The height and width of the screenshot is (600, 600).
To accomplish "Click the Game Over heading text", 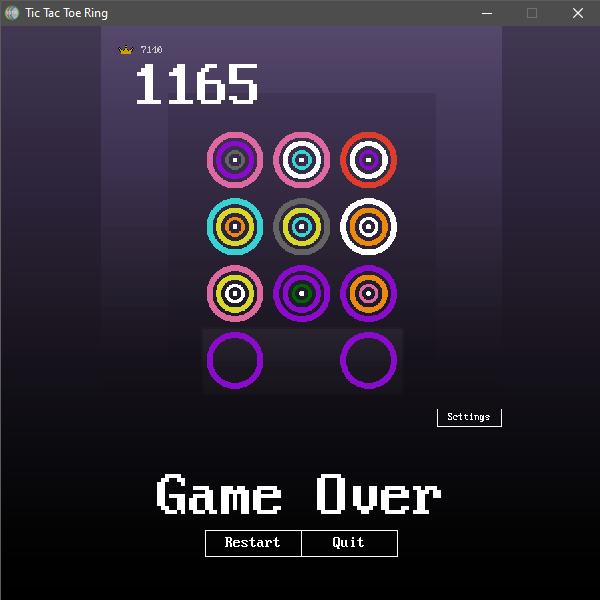I will tap(299, 495).
